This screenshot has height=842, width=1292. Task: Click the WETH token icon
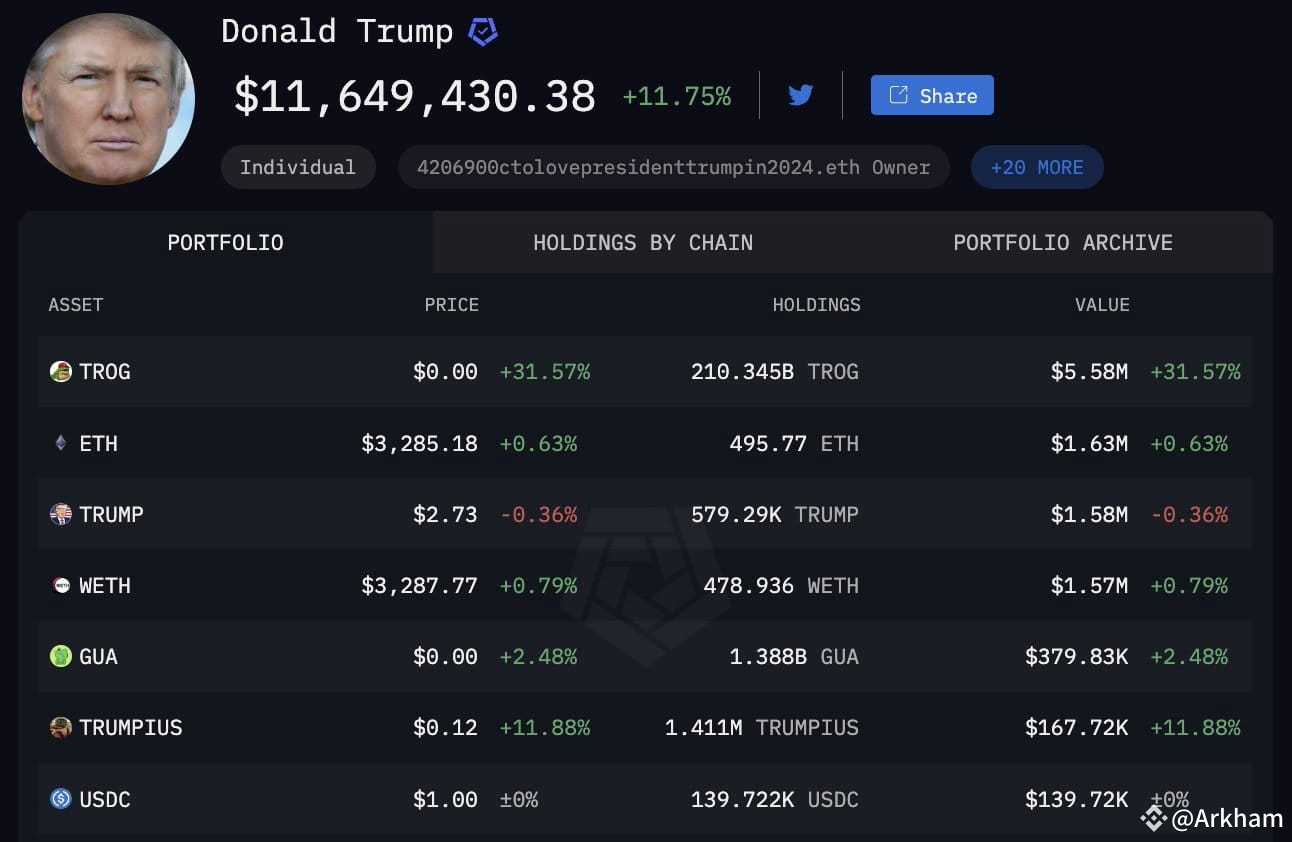[x=61, y=585]
